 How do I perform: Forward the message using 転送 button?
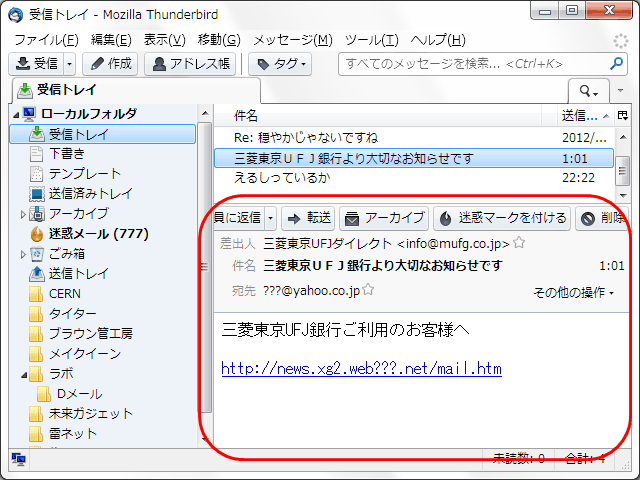coord(308,218)
